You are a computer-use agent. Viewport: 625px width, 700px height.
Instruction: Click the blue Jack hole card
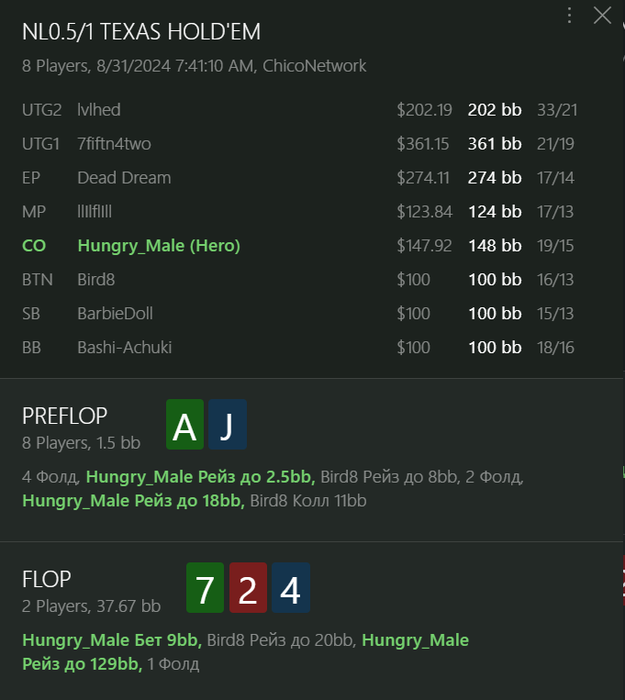click(x=227, y=426)
